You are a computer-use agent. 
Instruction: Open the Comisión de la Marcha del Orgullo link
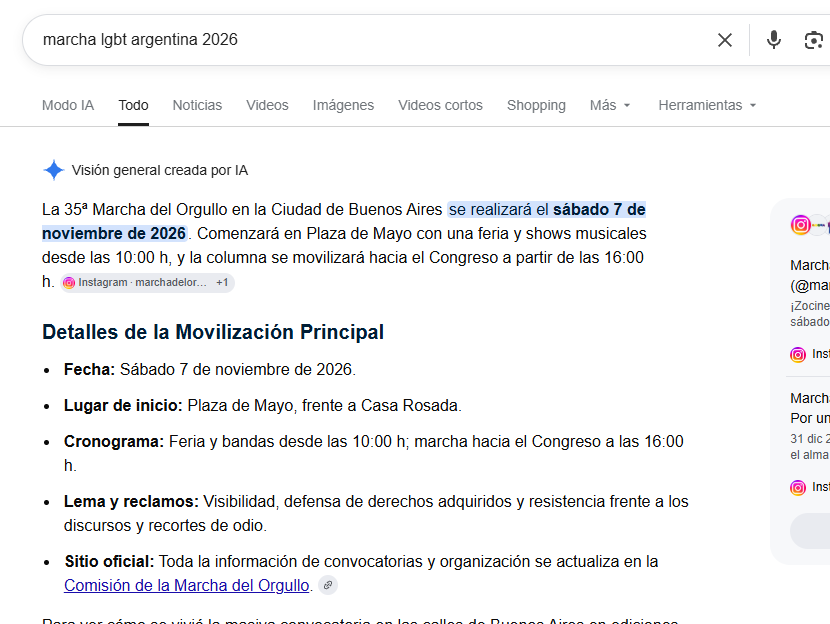pos(186,585)
